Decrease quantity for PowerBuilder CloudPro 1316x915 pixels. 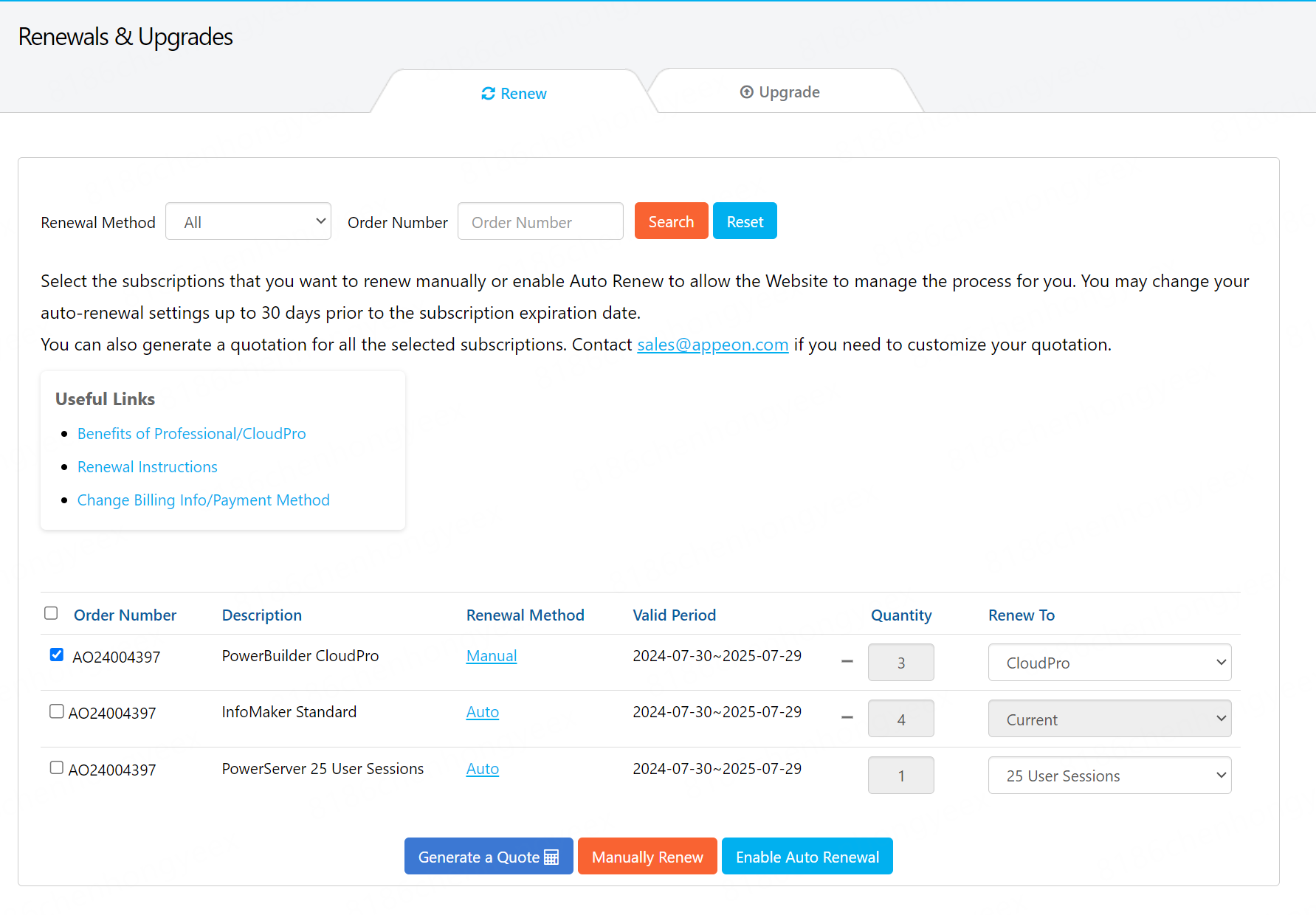point(847,661)
